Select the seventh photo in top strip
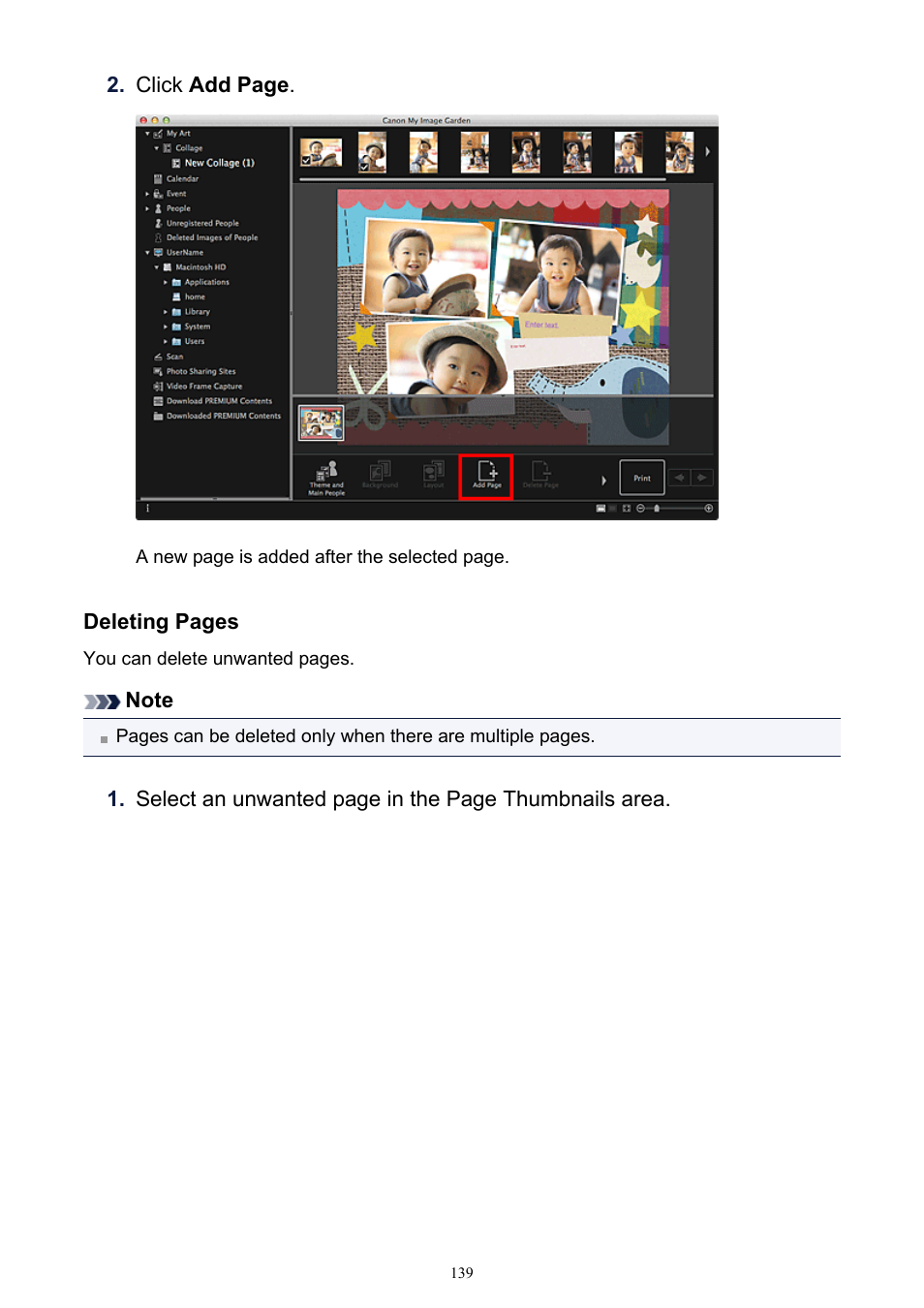This screenshot has height=1308, width=924. 629,152
